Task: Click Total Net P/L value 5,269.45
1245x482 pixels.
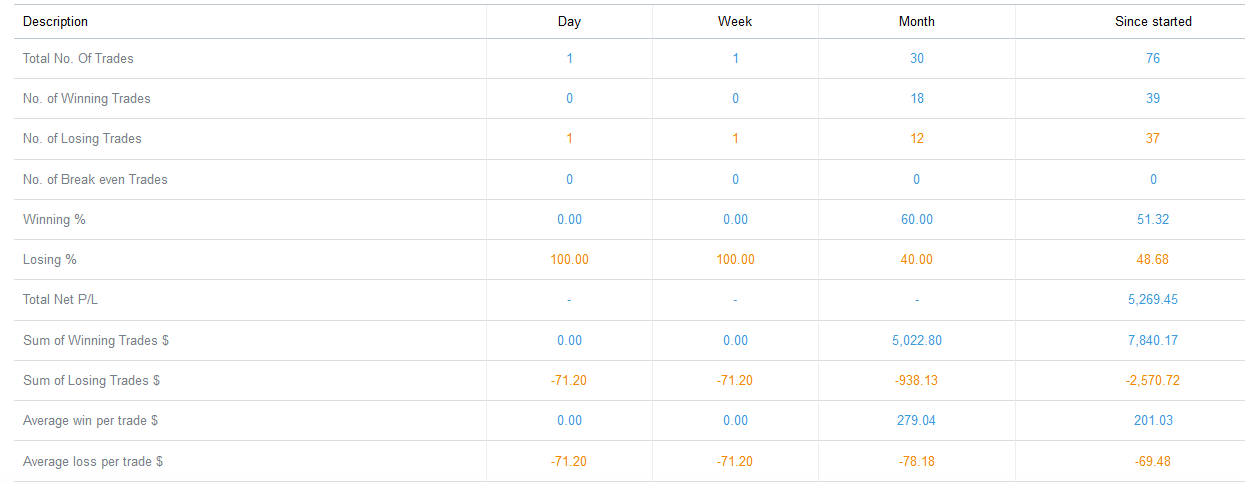Action: (x=1153, y=299)
